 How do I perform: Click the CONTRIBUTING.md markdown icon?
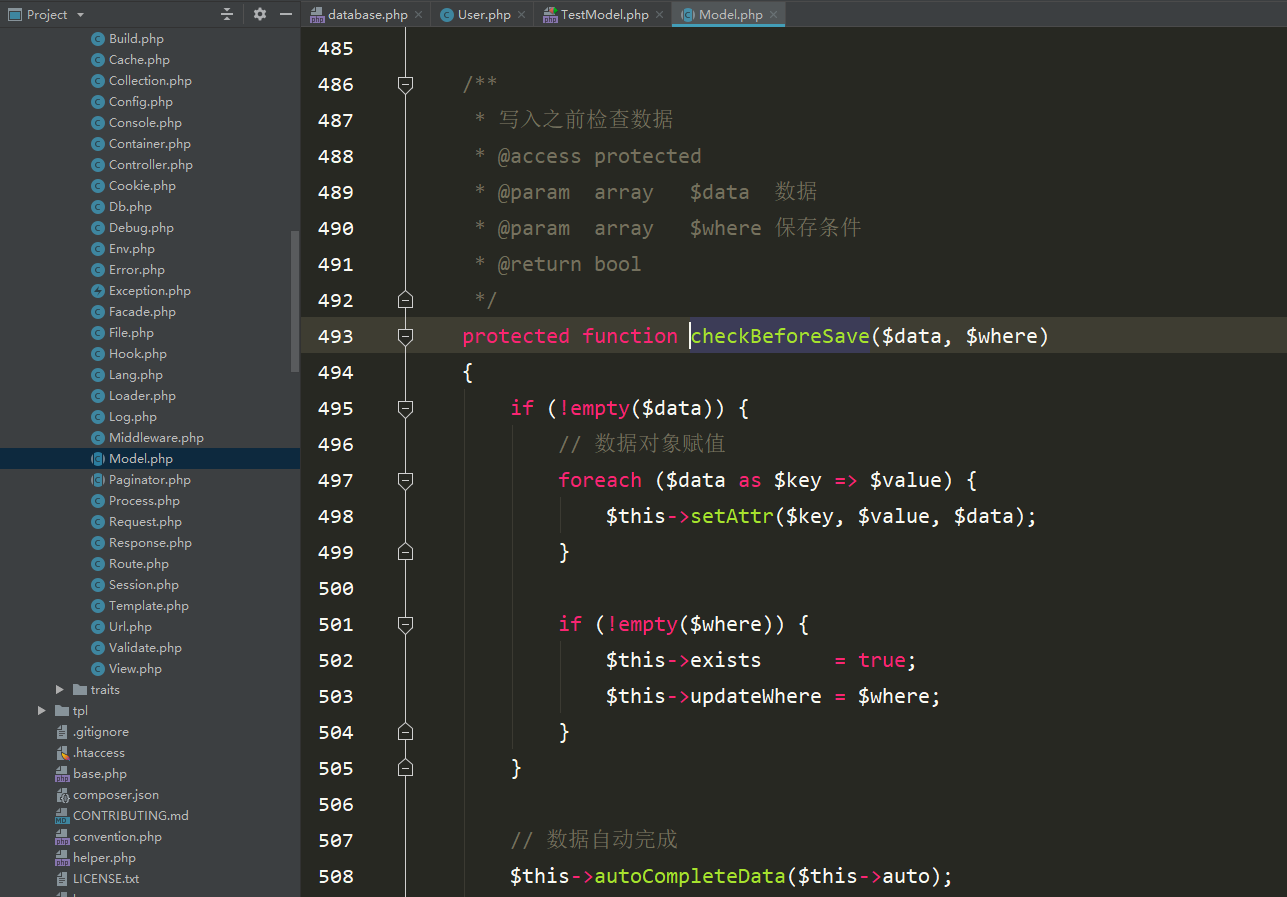pyautogui.click(x=62, y=816)
